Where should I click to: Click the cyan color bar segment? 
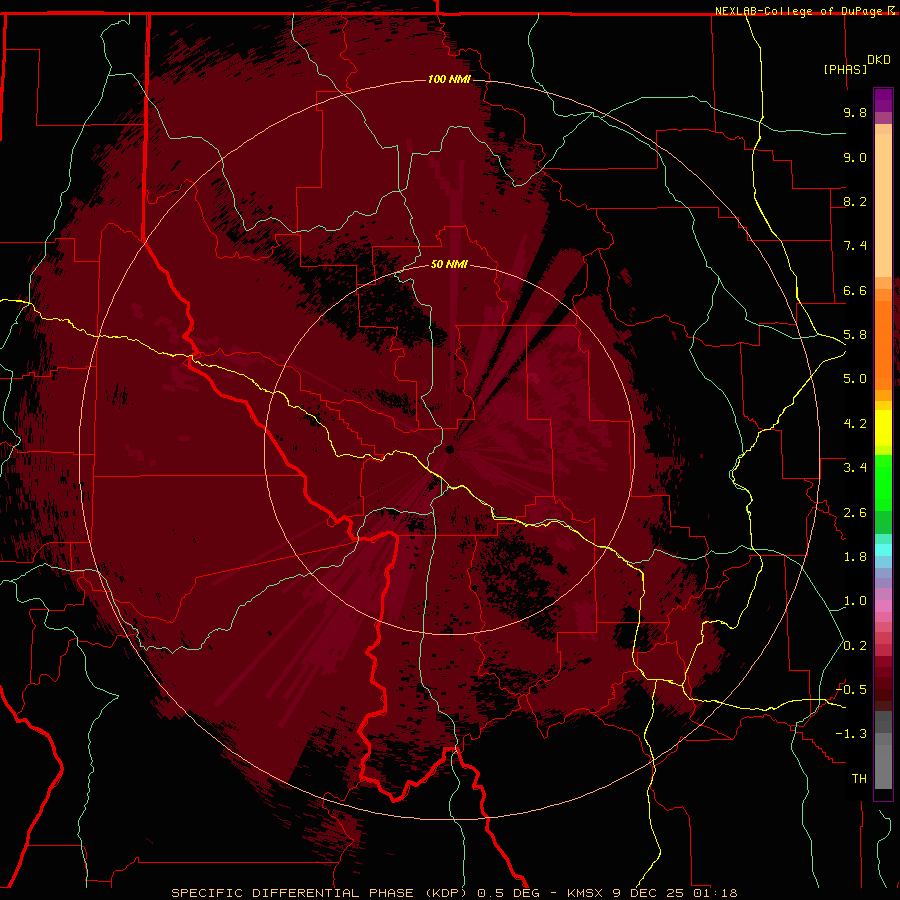(x=883, y=550)
